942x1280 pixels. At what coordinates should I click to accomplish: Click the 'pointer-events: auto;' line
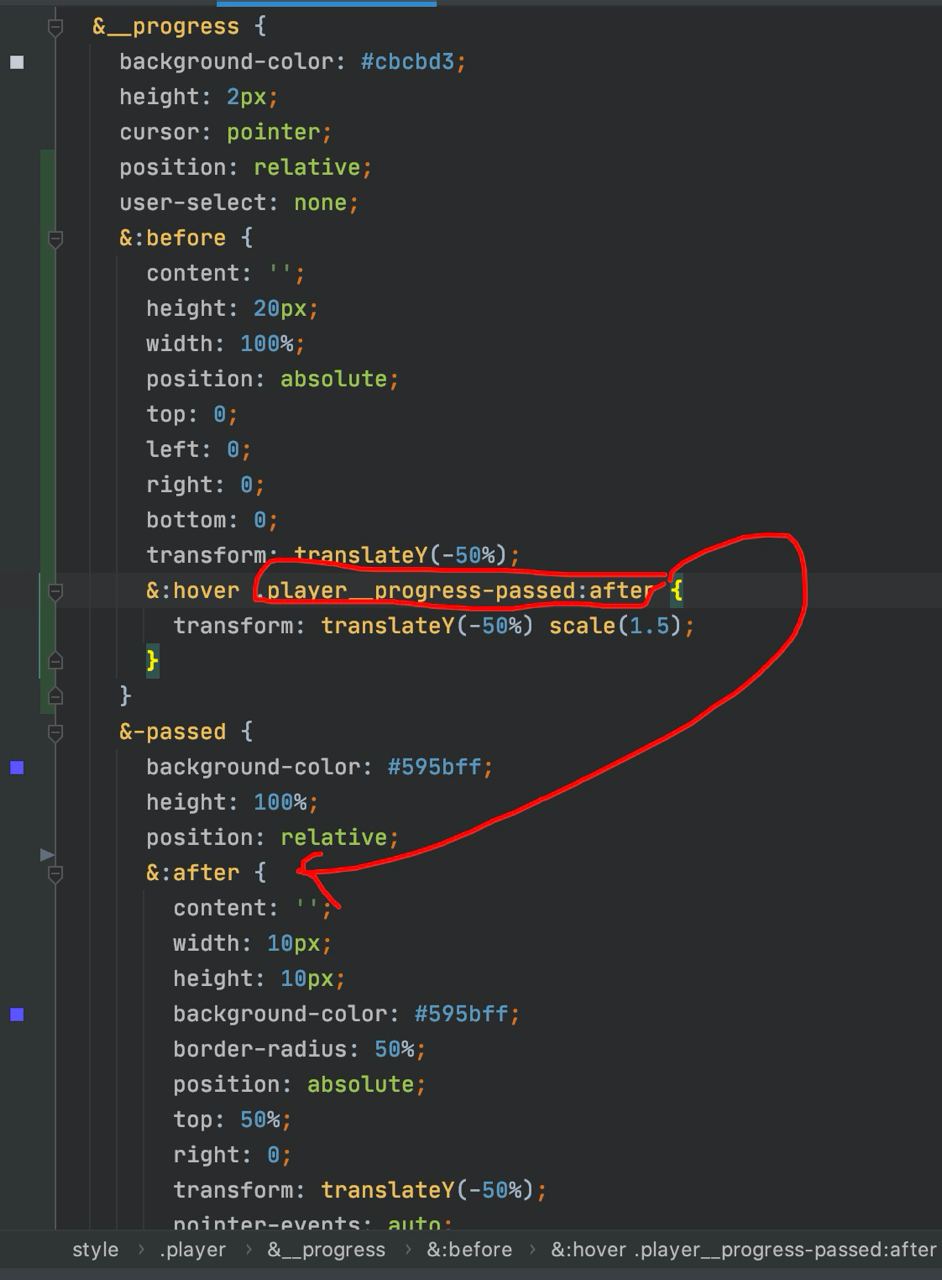tap(313, 1223)
